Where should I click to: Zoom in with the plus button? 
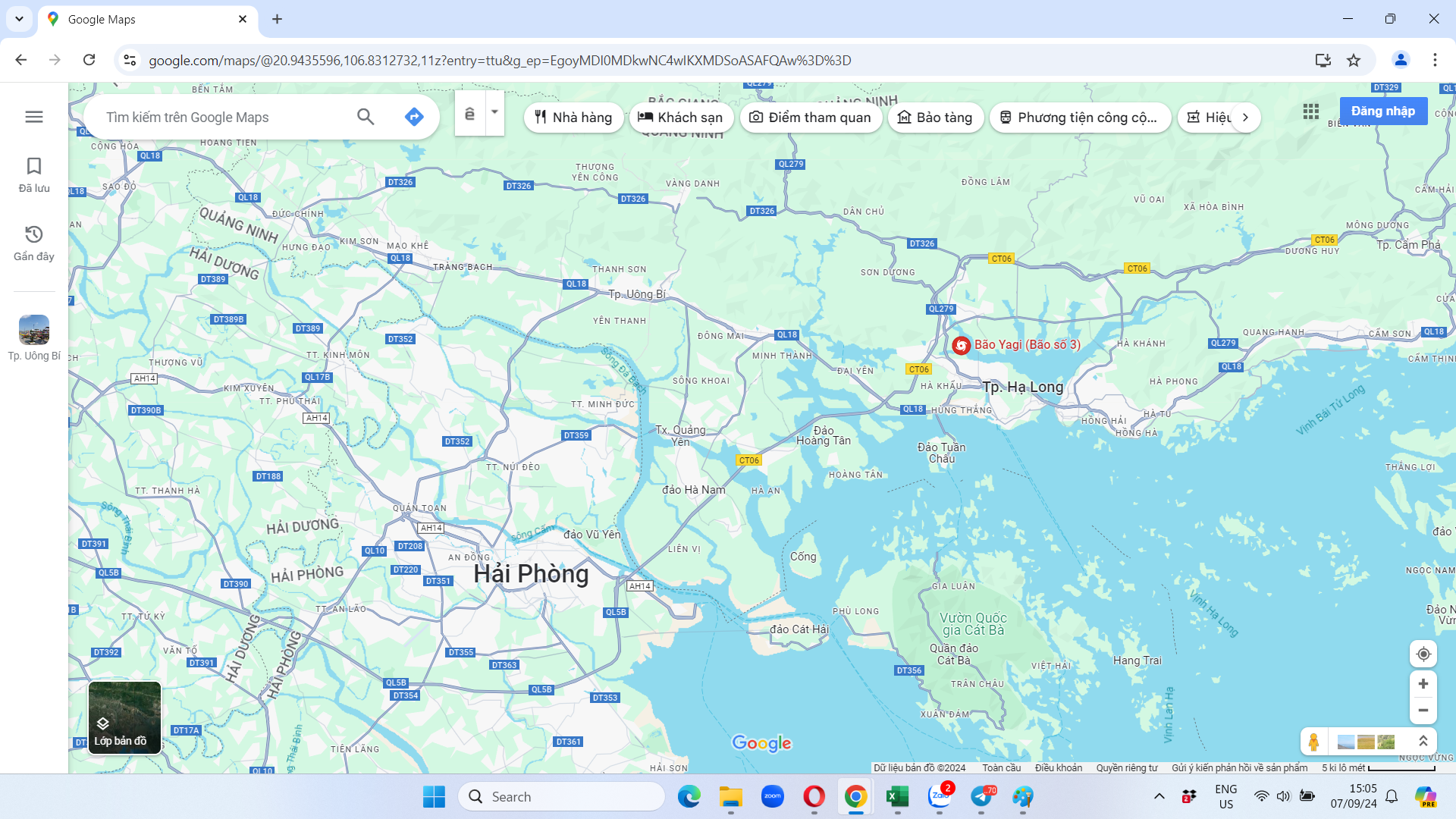tap(1423, 684)
